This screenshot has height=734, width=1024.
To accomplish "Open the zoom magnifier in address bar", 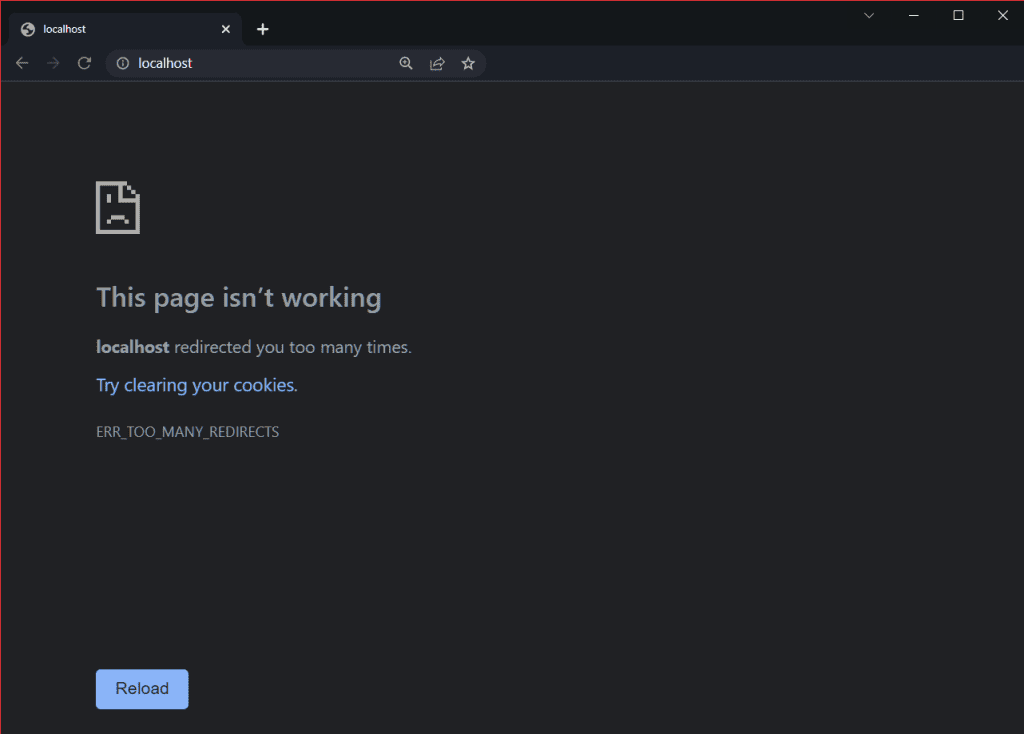I will [x=406, y=63].
